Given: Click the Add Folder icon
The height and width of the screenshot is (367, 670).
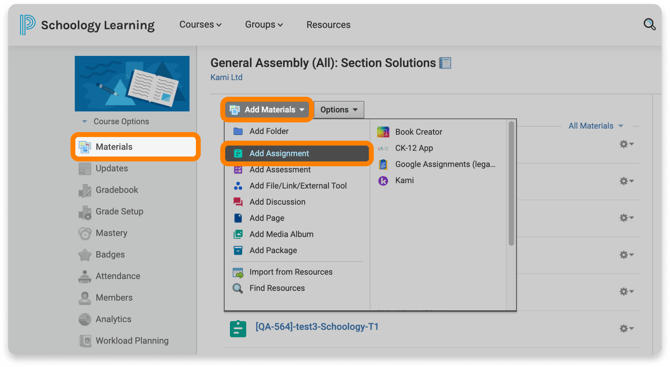Looking at the screenshot, I should coord(238,131).
